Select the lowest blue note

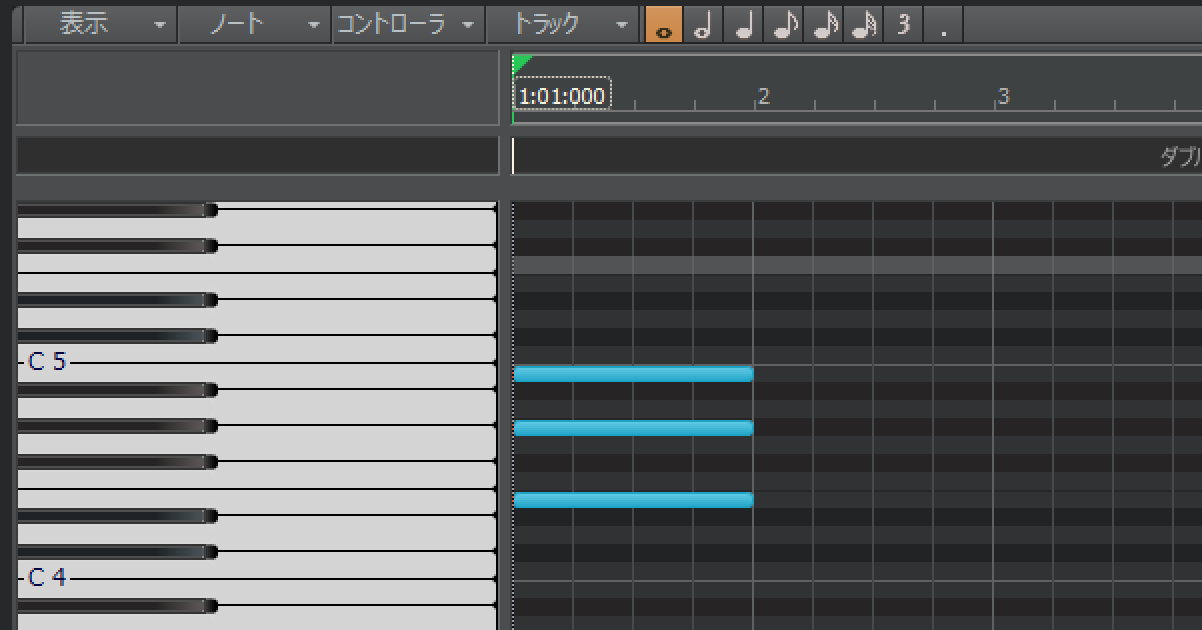pos(632,498)
